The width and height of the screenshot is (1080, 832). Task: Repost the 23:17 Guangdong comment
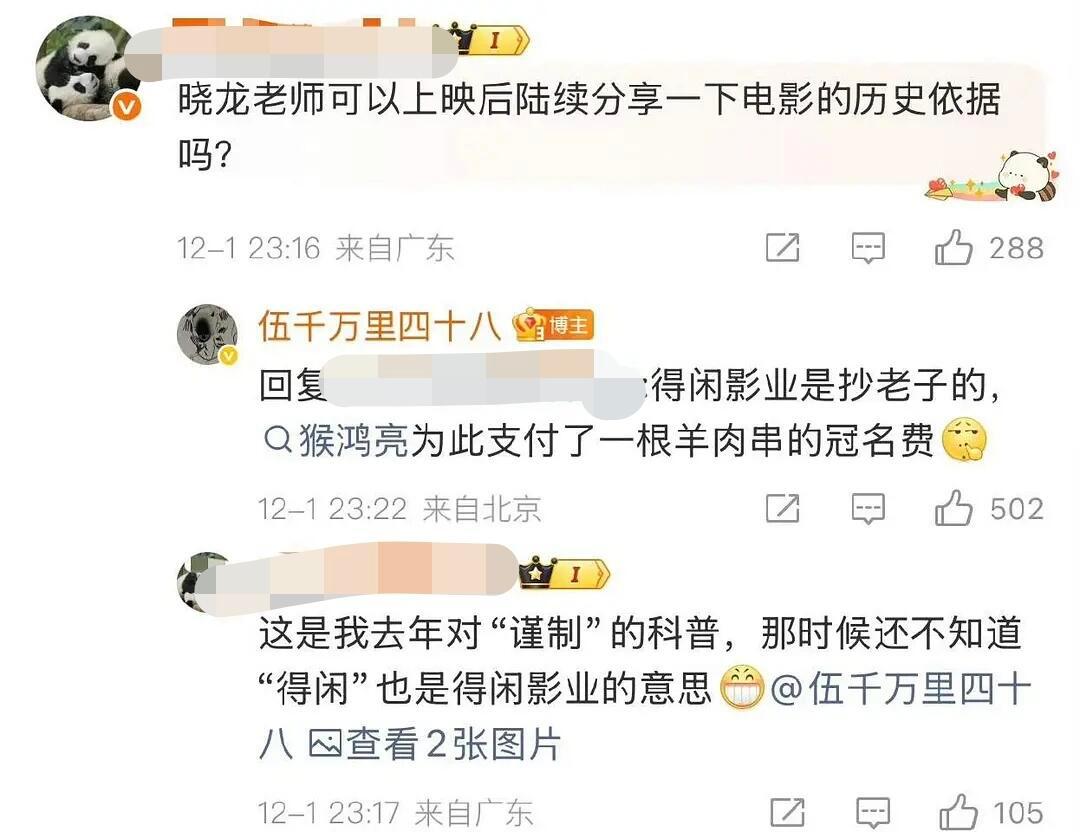(x=787, y=813)
